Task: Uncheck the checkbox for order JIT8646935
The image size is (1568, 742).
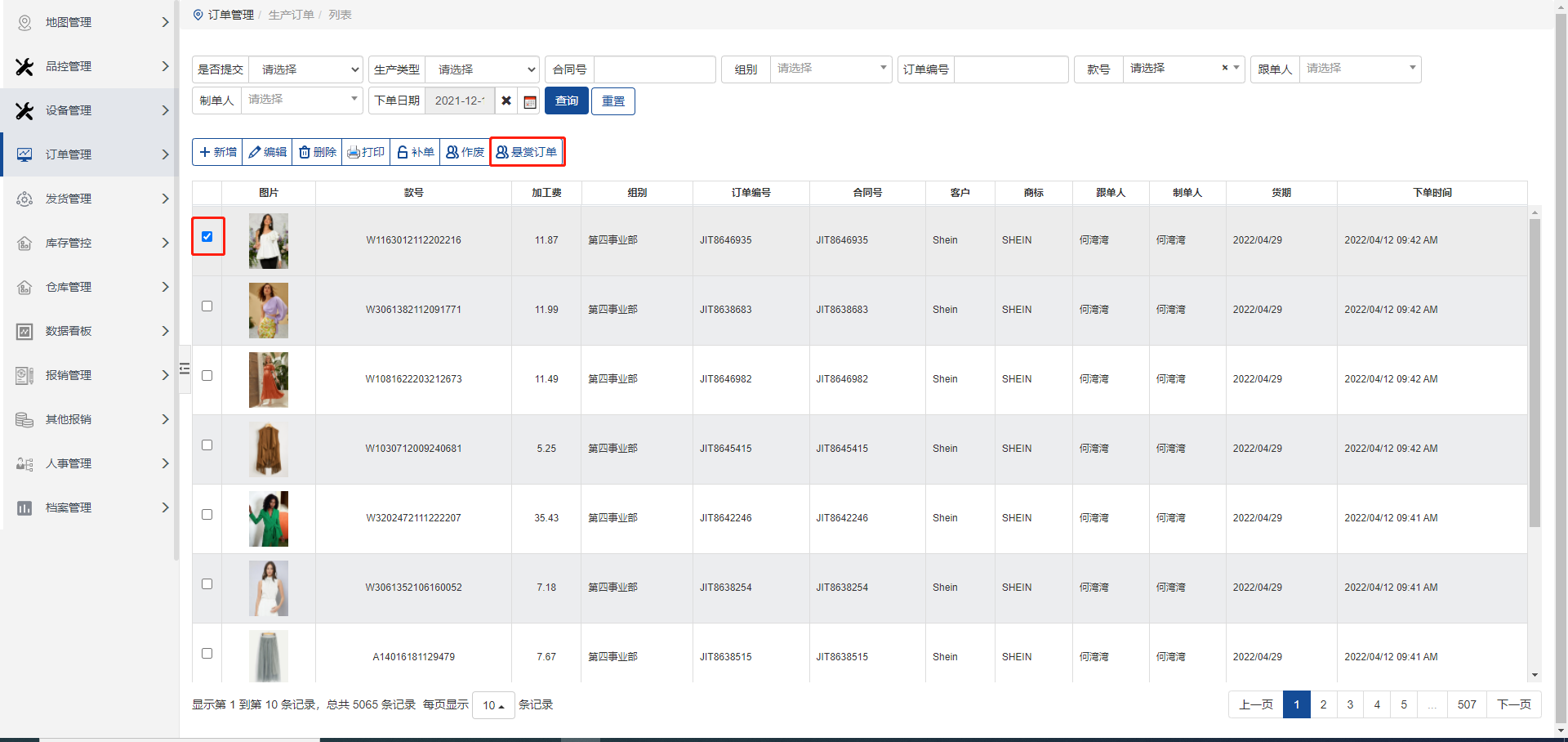Action: (207, 237)
